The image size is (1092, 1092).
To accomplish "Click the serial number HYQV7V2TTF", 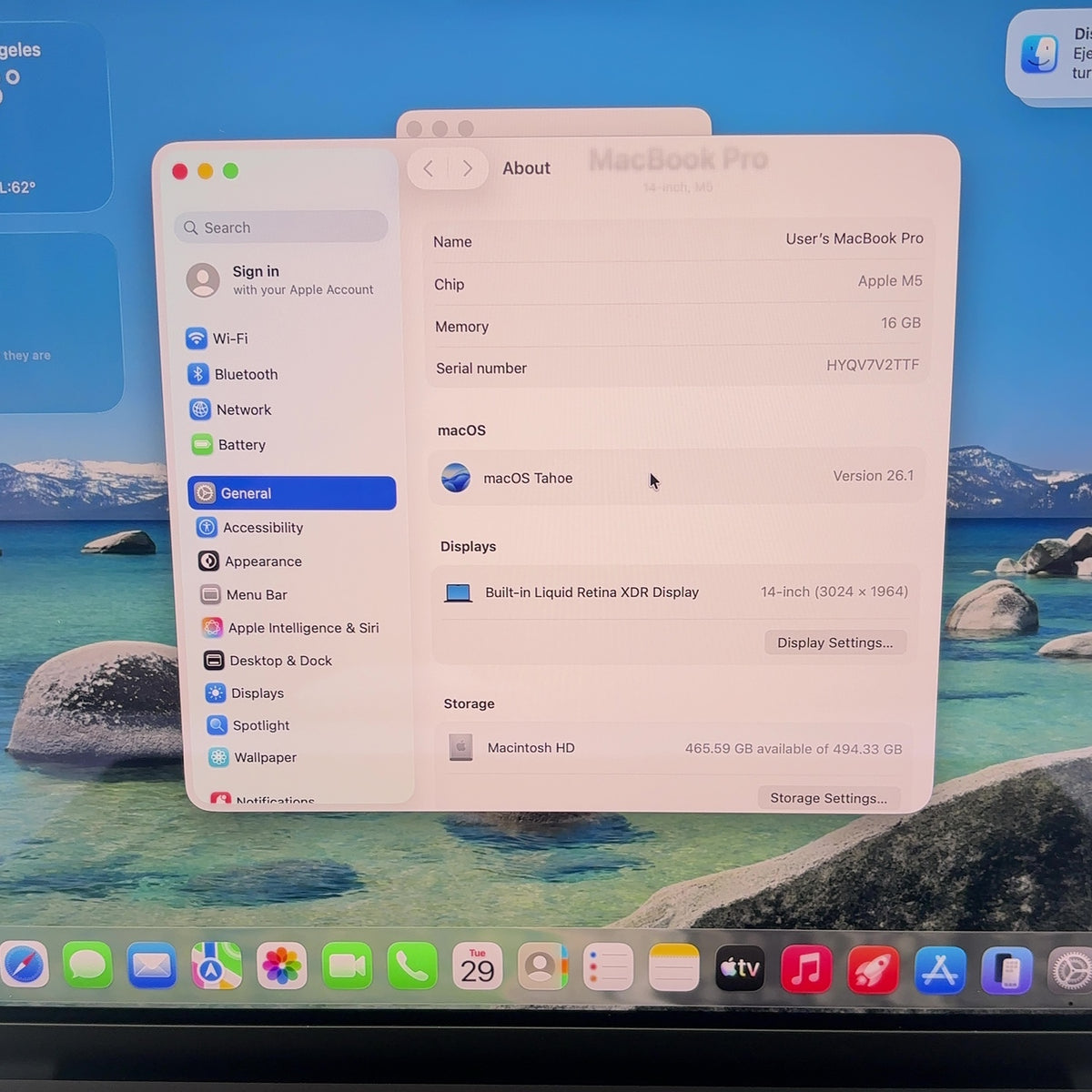I will (x=873, y=365).
